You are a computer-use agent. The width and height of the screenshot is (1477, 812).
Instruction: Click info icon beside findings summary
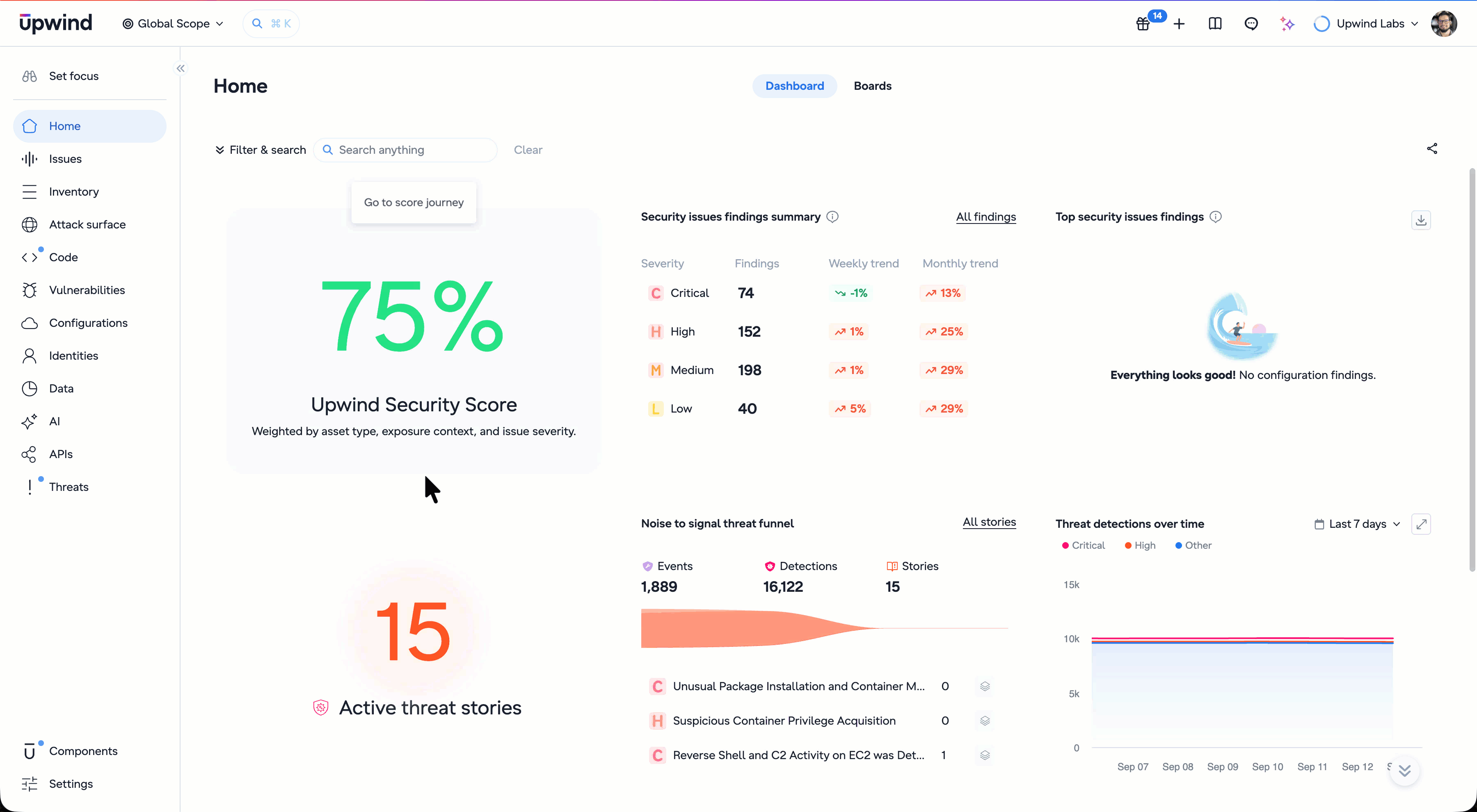832,217
